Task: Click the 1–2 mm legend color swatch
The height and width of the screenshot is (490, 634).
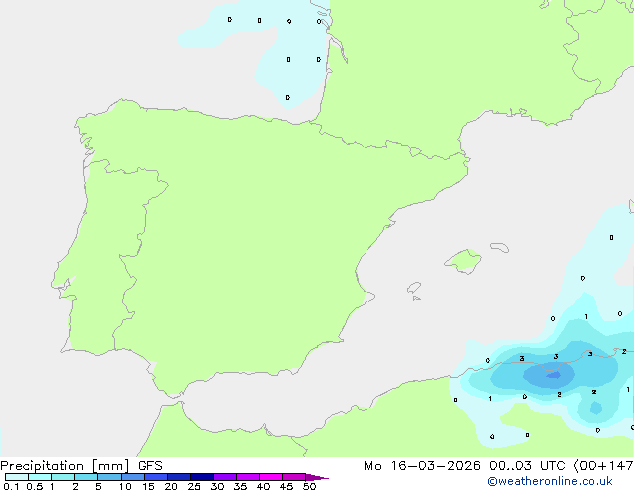Action: coord(63,477)
